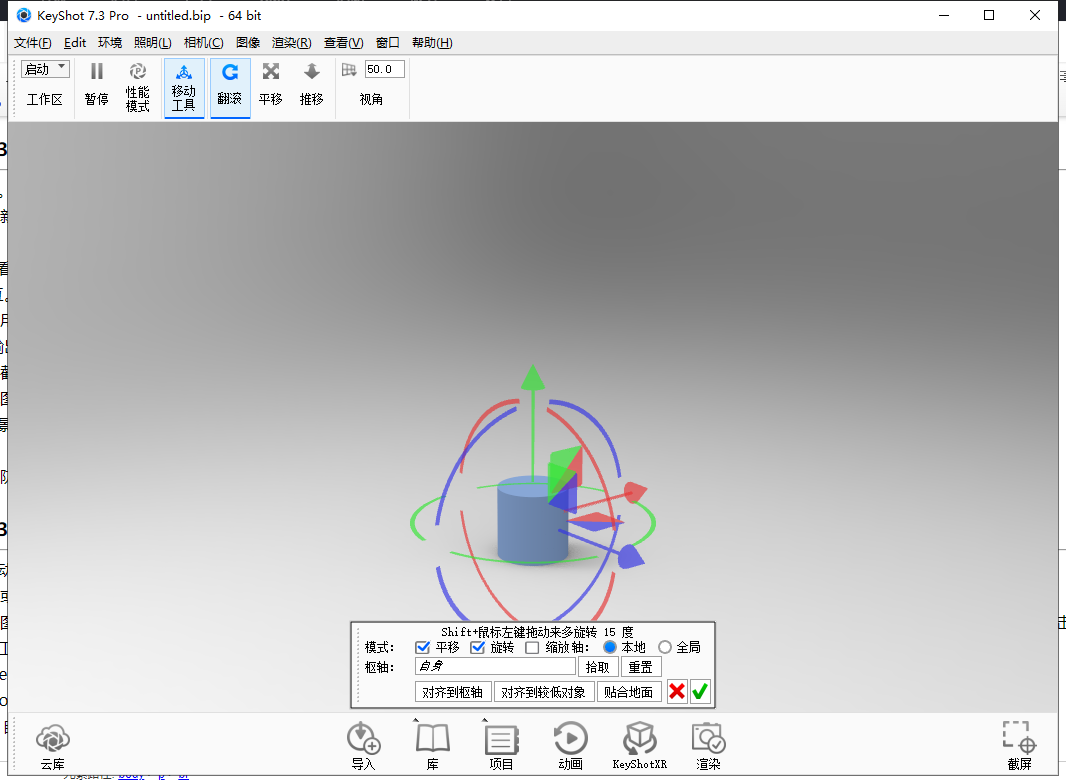Select the 平移 pan camera tool
The width and height of the screenshot is (1066, 783).
[x=271, y=86]
